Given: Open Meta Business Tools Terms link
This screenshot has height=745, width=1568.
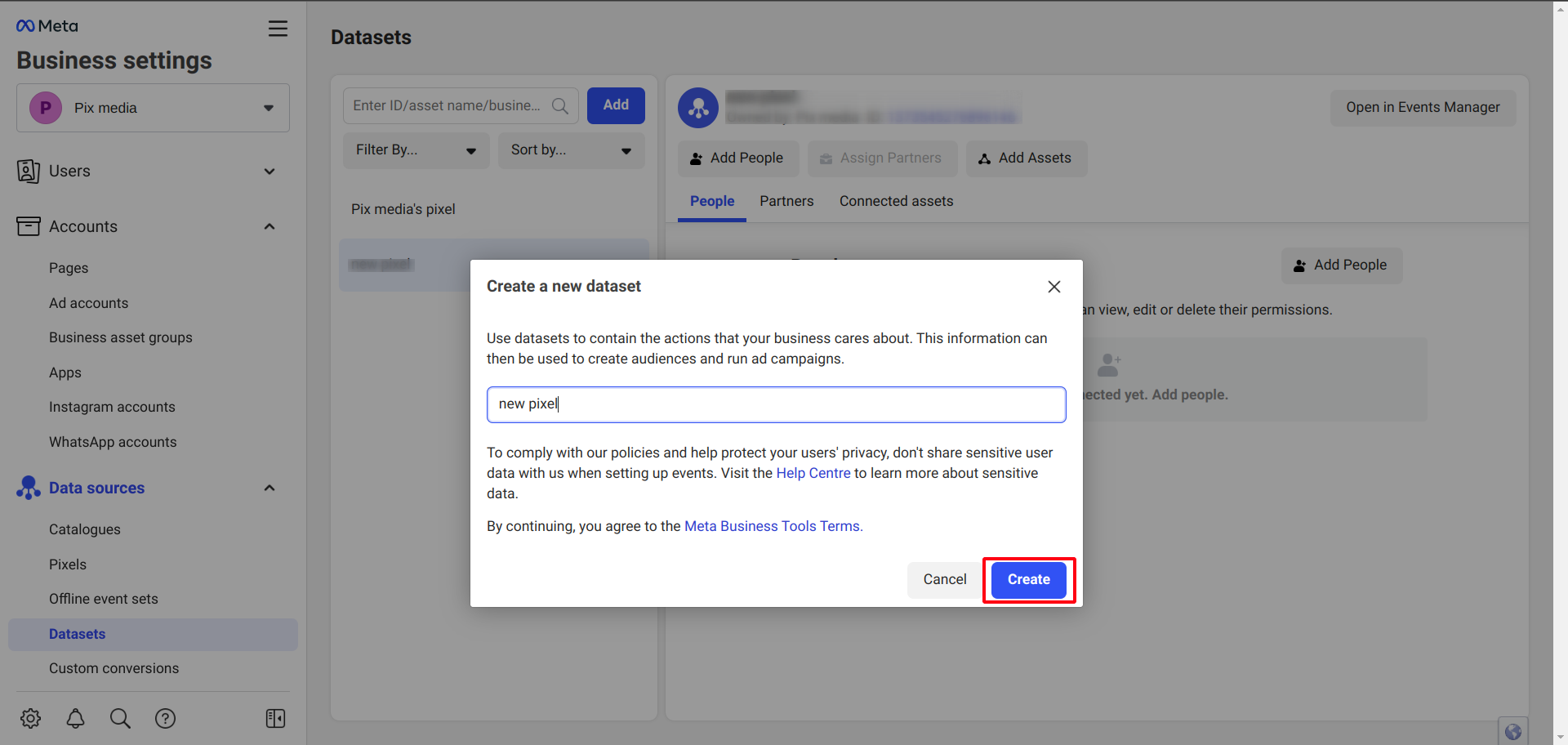Looking at the screenshot, I should [773, 527].
